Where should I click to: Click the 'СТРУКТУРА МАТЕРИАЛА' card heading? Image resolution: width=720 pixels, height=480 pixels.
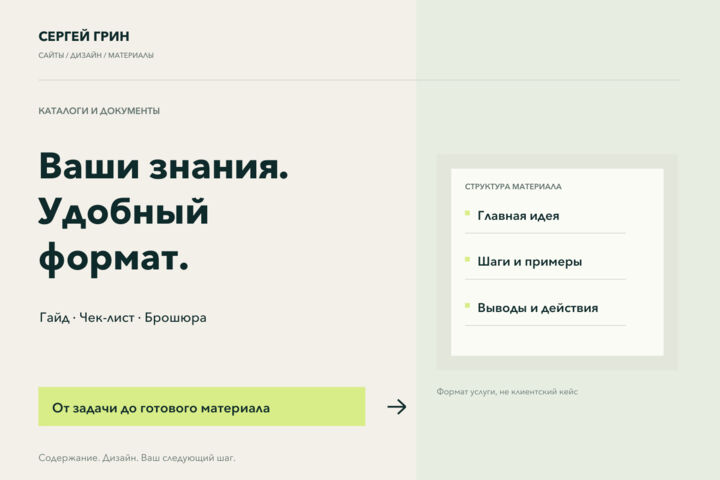(x=513, y=186)
